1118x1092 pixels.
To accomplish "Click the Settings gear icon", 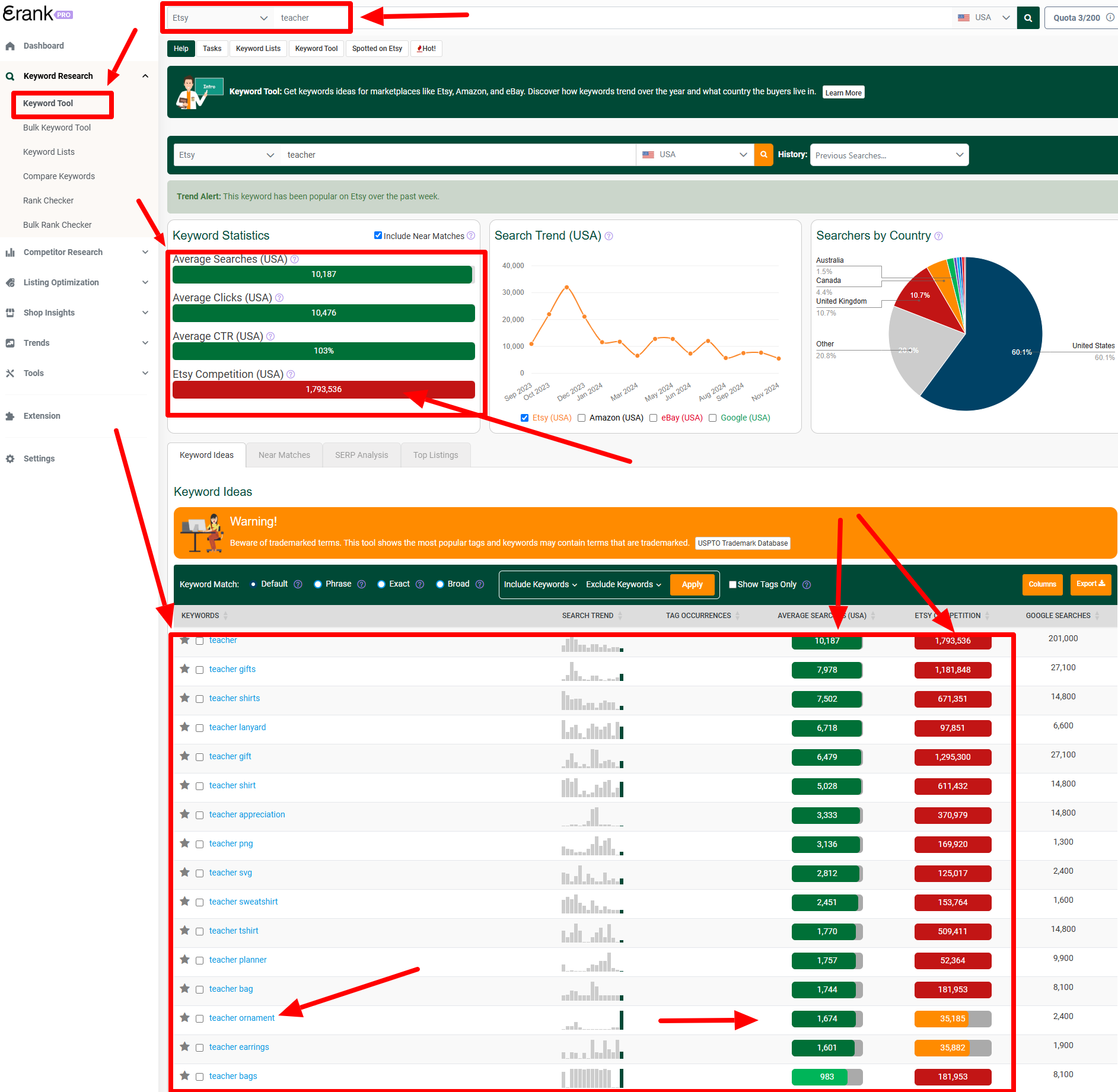I will (x=10, y=459).
